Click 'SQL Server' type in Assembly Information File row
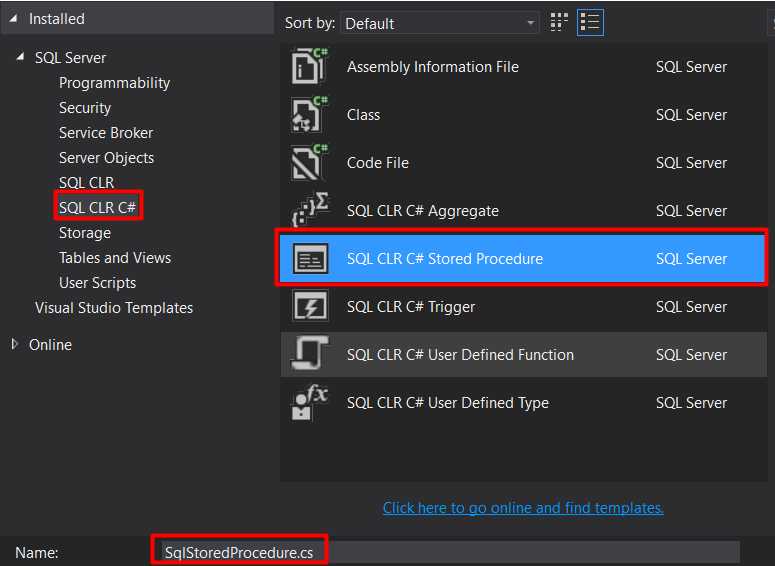Screen dimensions: 775x566 [691, 67]
